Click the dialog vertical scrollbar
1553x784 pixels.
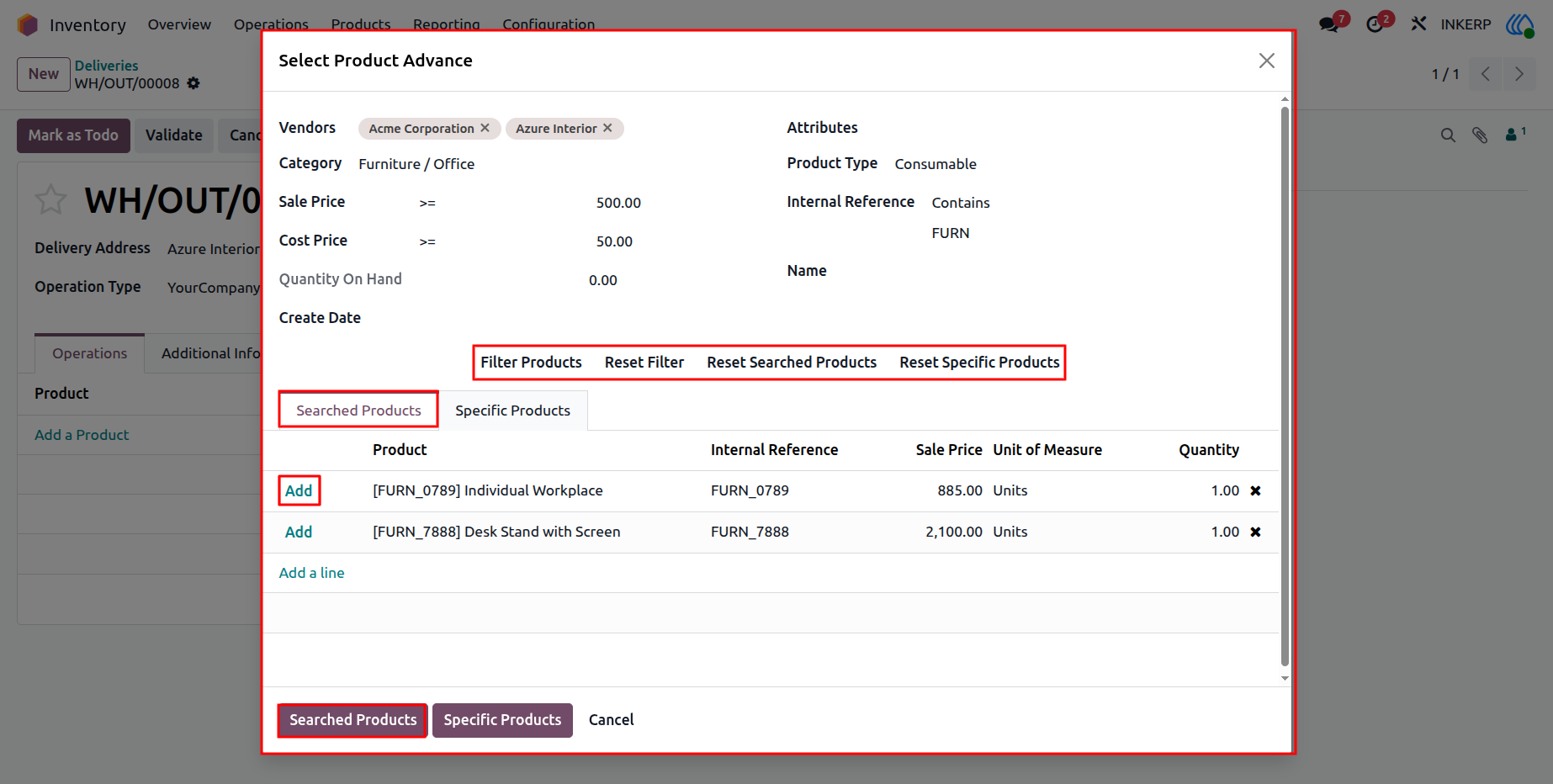[1285, 387]
